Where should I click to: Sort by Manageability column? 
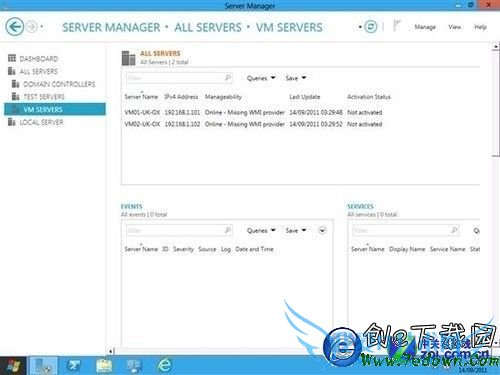(x=223, y=97)
